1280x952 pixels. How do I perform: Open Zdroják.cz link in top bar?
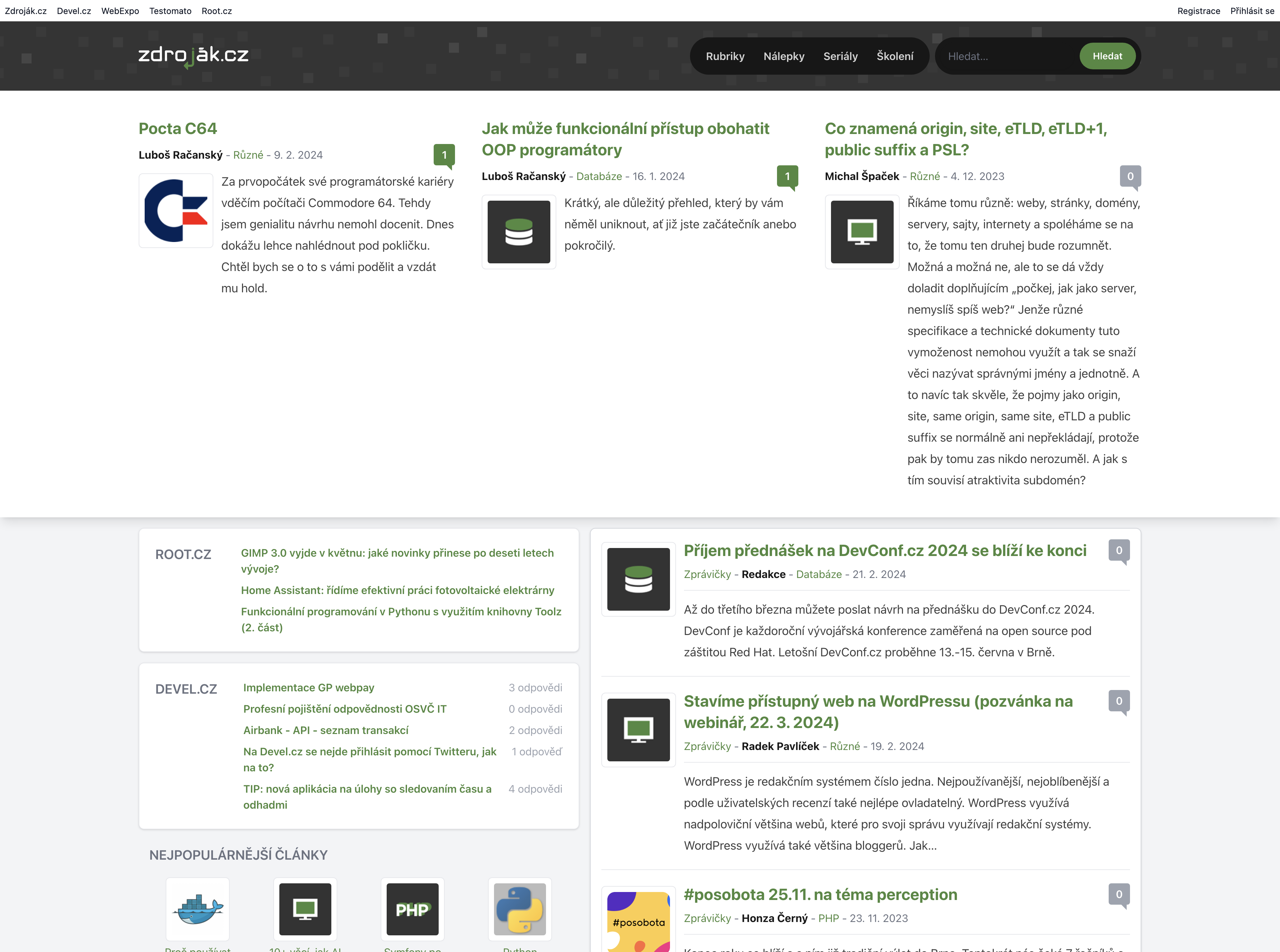point(26,11)
